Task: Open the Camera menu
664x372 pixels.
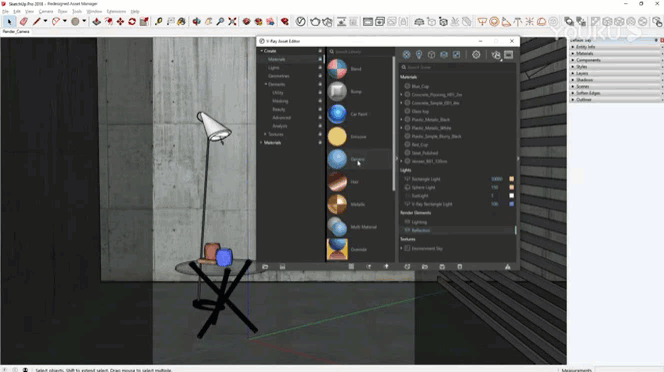Action: [x=46, y=11]
